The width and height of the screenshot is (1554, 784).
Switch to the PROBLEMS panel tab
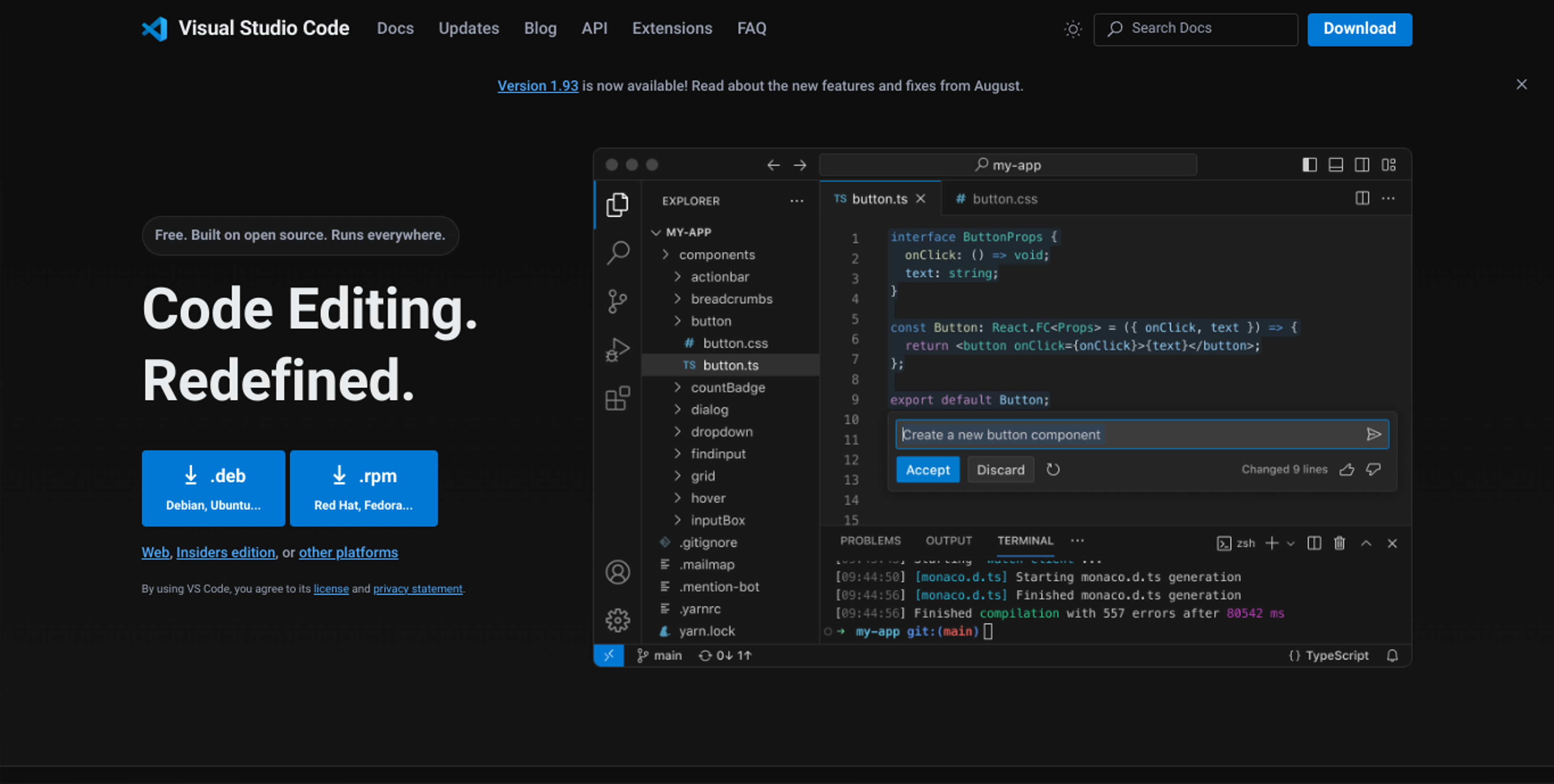click(x=870, y=540)
